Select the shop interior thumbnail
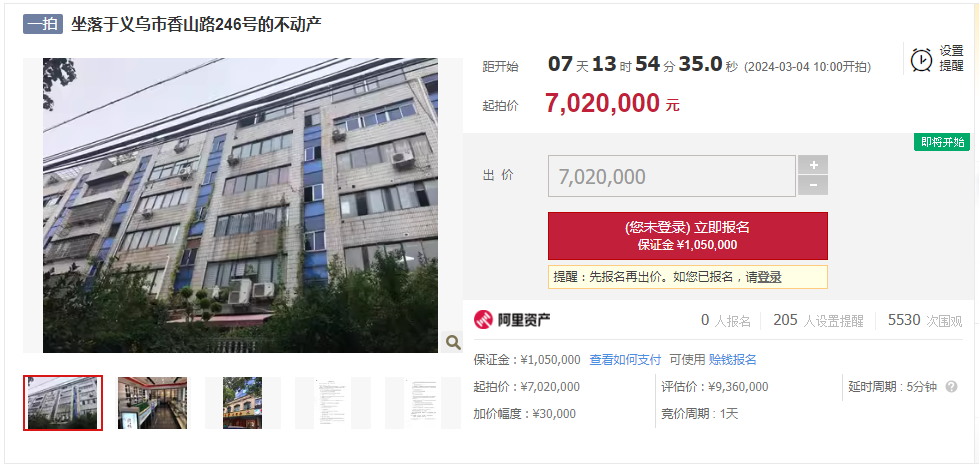Image resolution: width=979 pixels, height=468 pixels. tap(152, 402)
